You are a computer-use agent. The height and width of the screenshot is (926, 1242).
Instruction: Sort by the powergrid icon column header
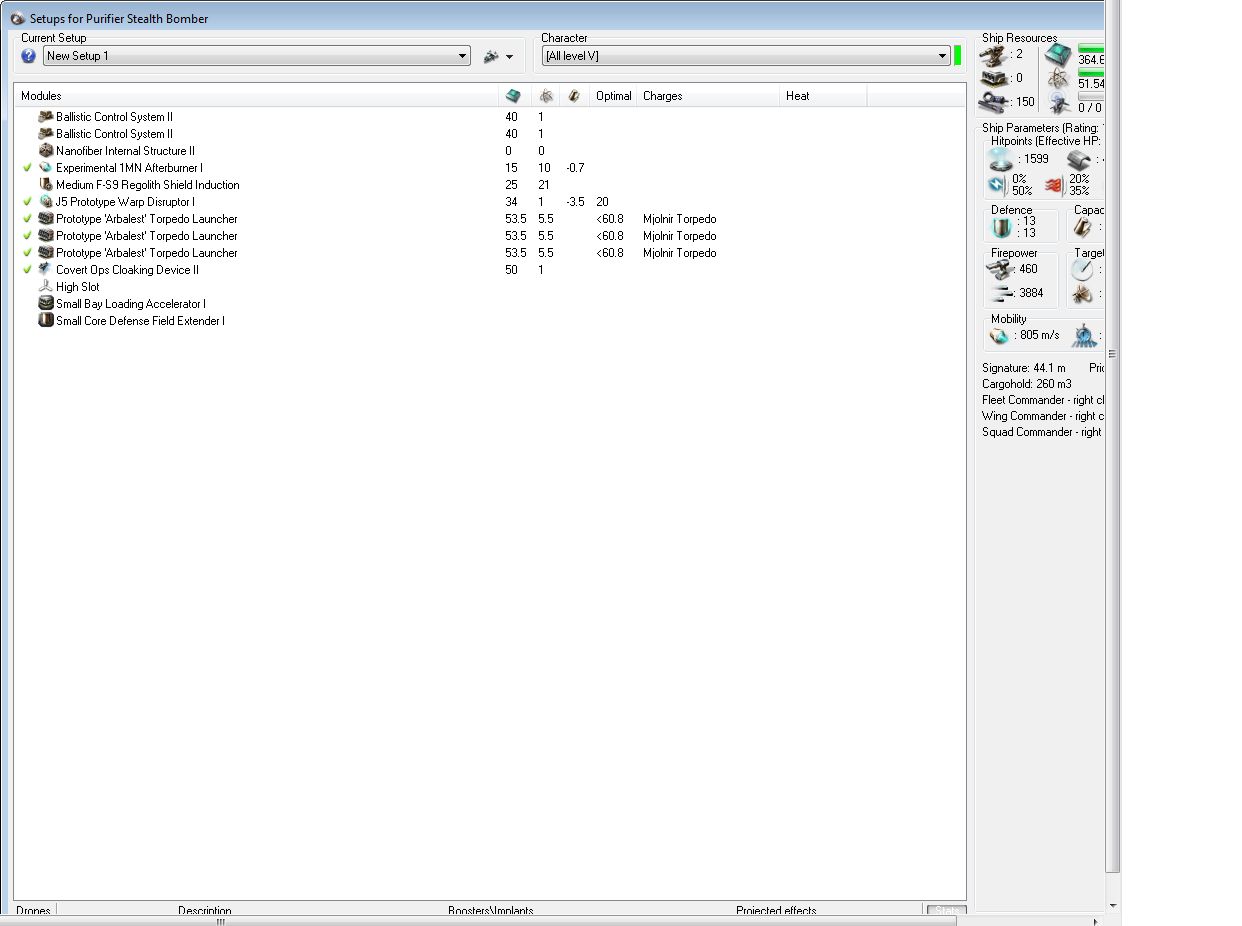(x=545, y=96)
